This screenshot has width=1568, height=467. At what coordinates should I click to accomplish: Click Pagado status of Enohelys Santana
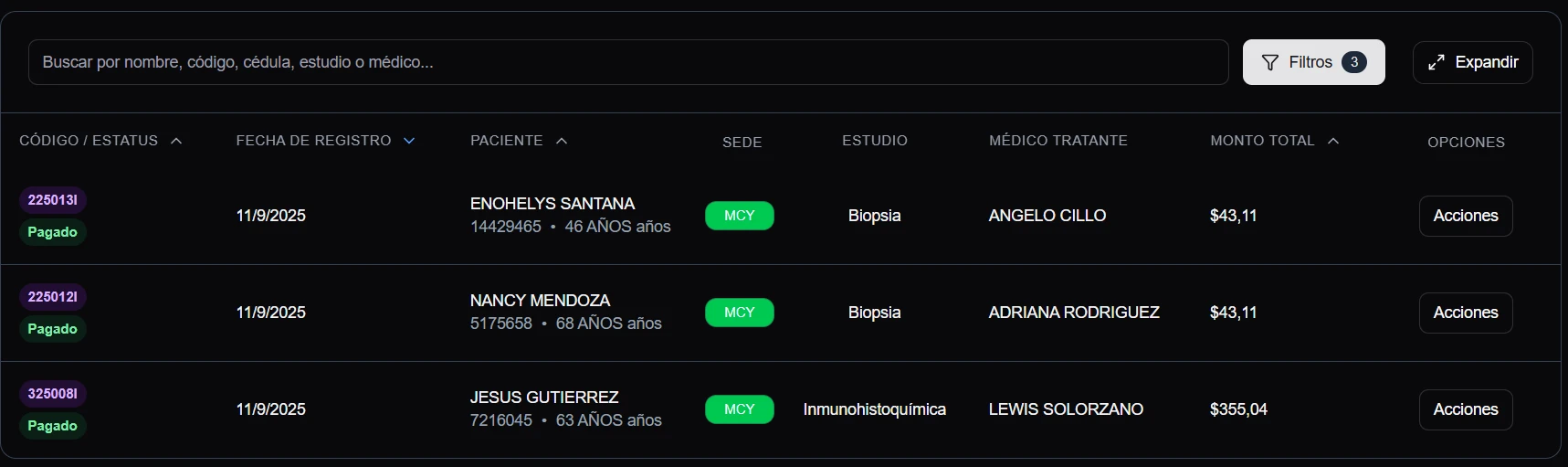coord(52,232)
